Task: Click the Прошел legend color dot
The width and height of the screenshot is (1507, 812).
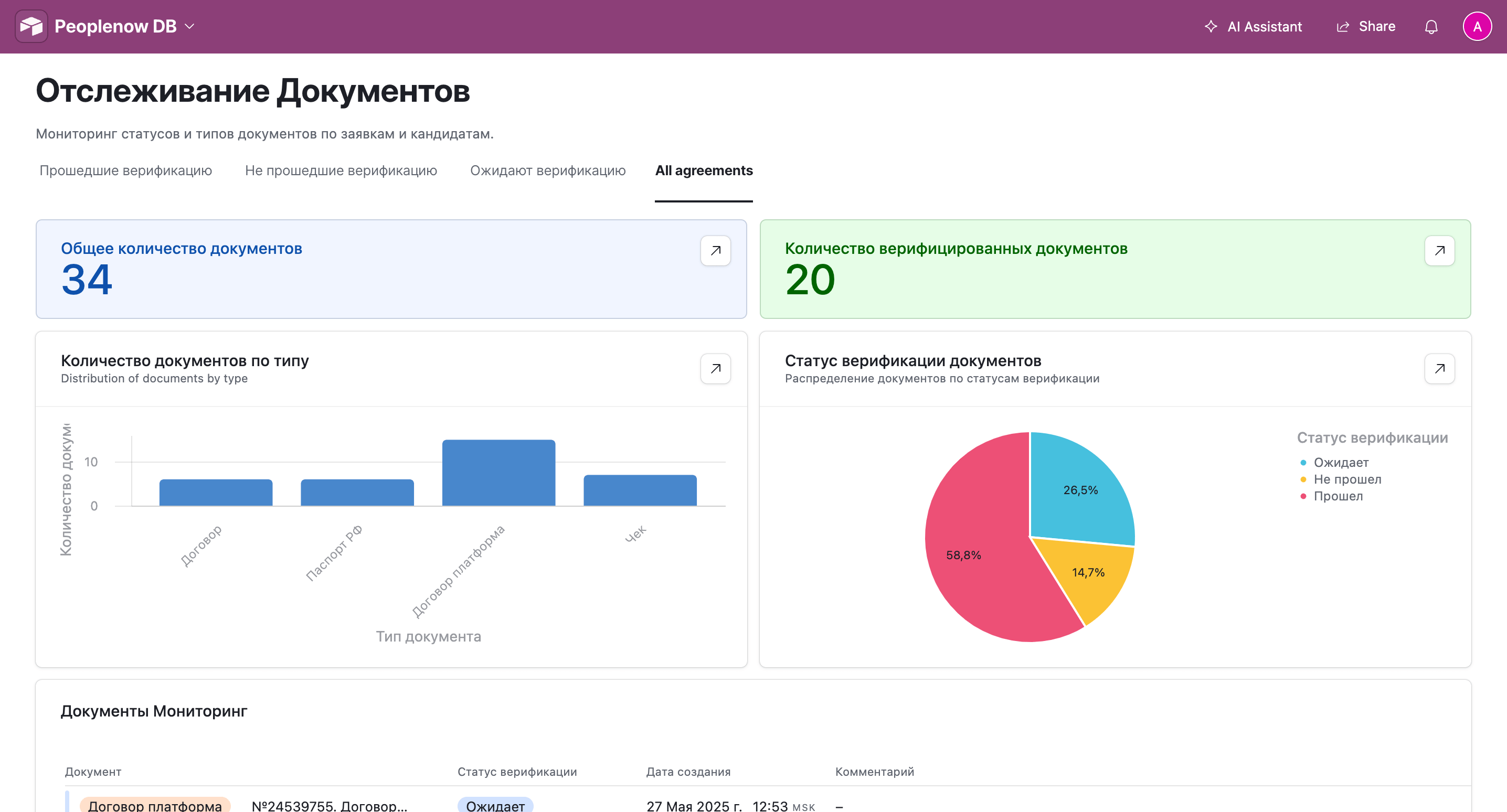Action: (x=1303, y=496)
